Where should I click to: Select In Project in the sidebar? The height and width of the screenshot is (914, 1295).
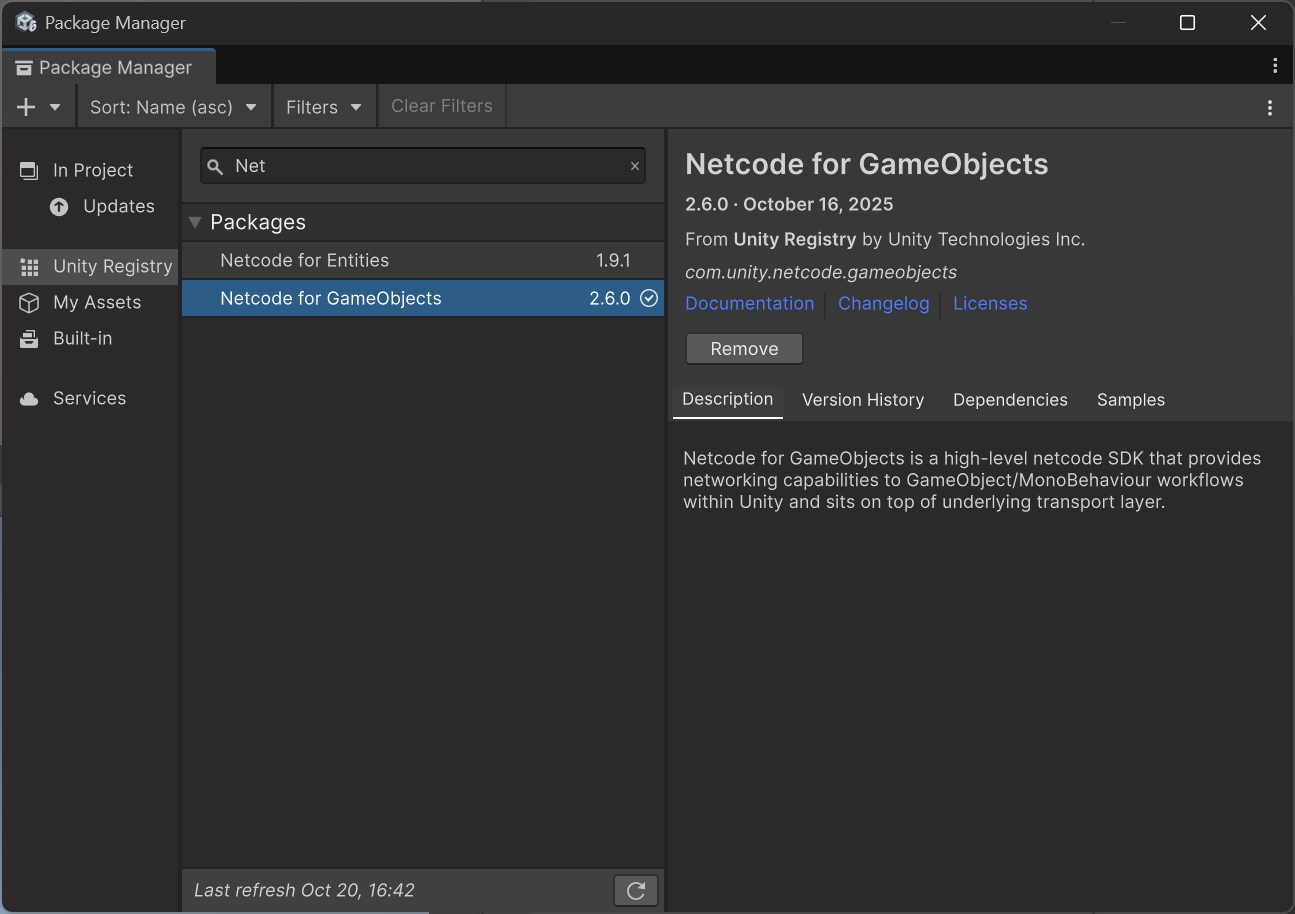(92, 170)
